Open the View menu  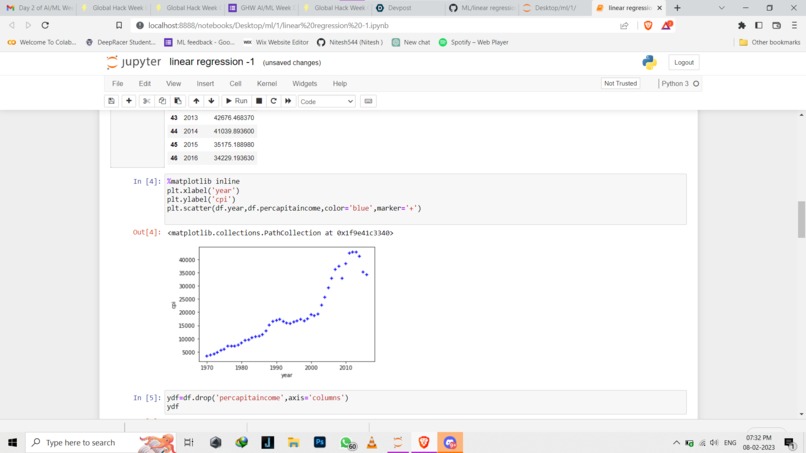[x=173, y=83]
